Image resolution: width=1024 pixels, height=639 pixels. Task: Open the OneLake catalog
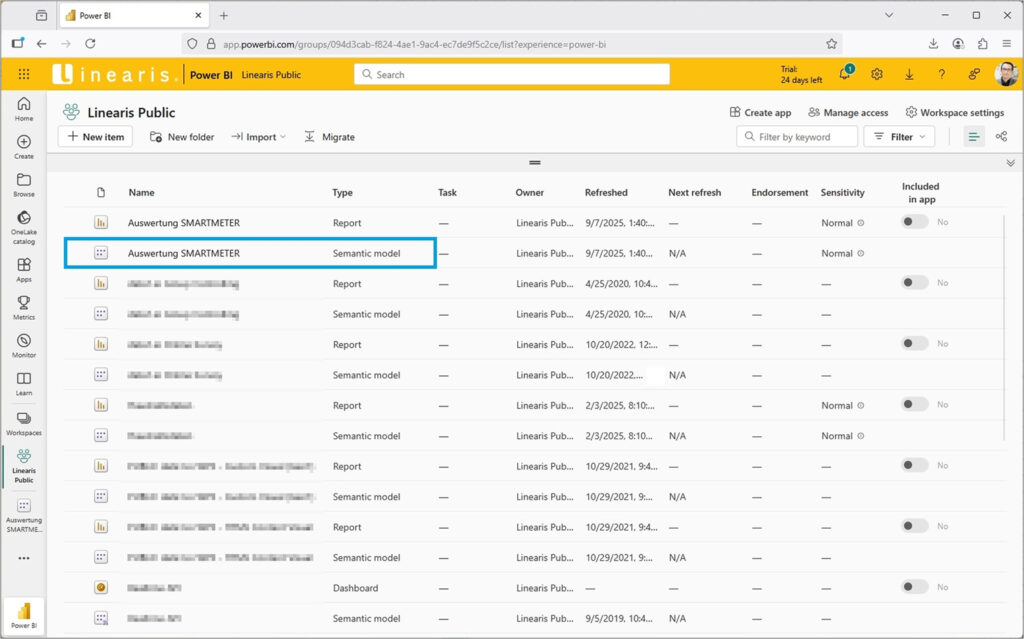tap(24, 227)
